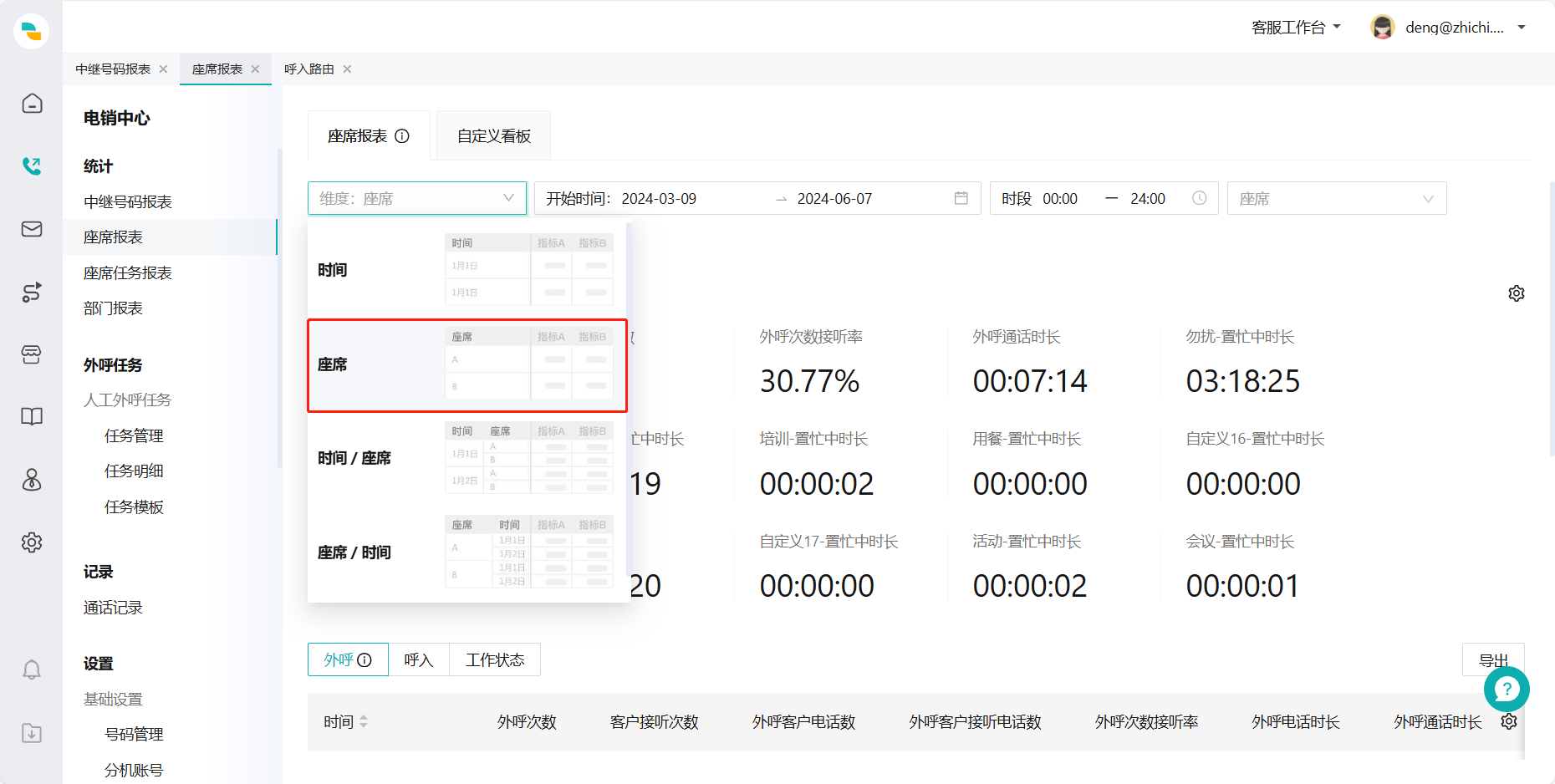The width and height of the screenshot is (1555, 784).
Task: Open 任务模板 in the sidebar
Action: (x=134, y=507)
